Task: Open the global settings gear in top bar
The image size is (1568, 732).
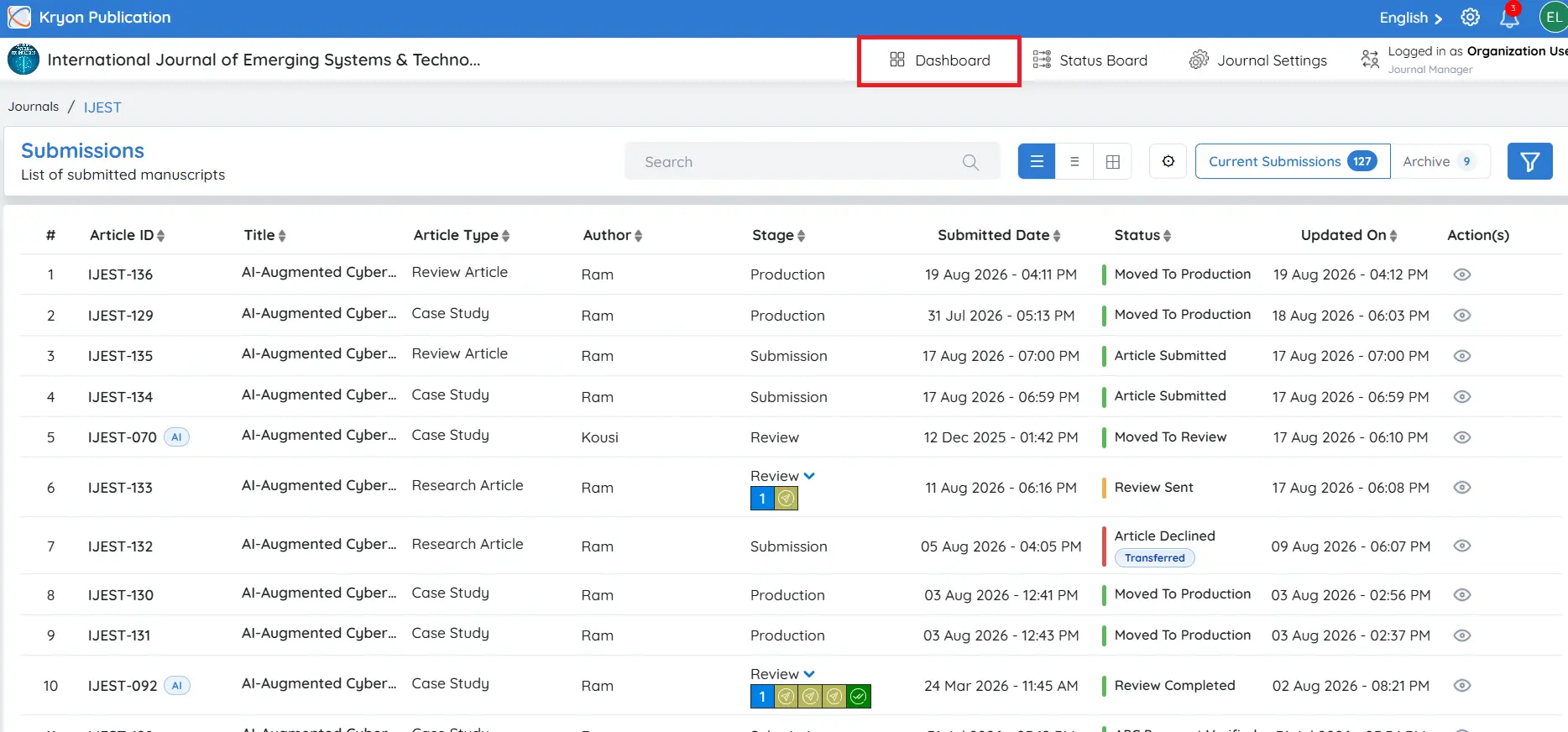Action: click(1470, 18)
